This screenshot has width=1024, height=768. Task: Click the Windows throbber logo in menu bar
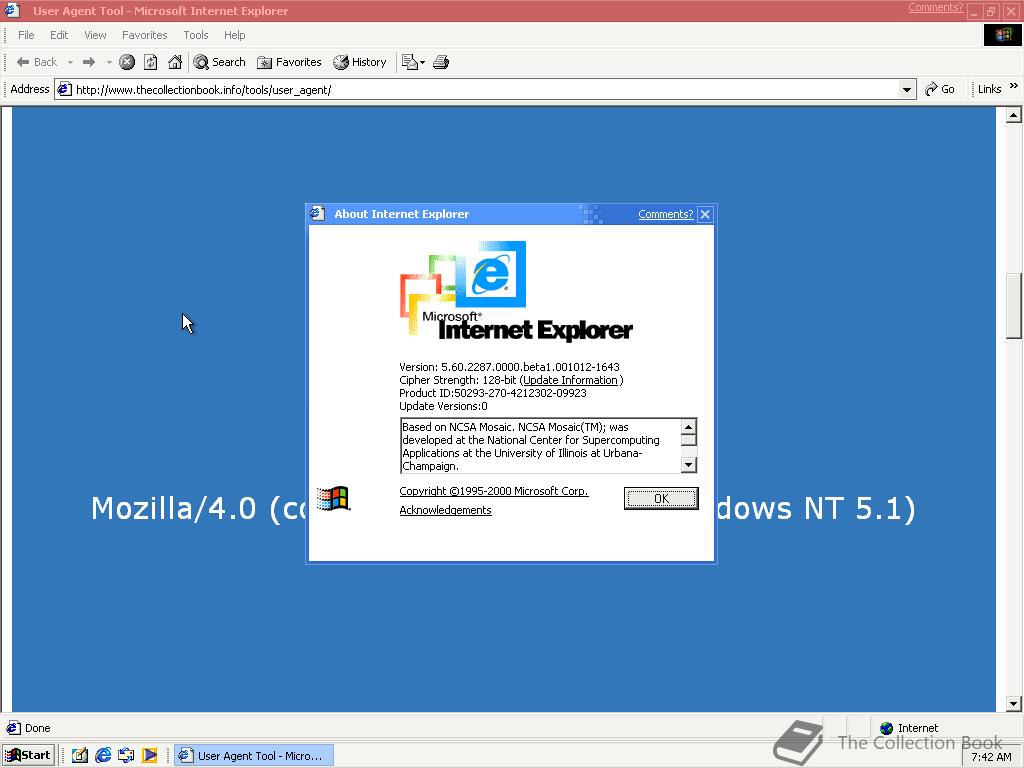click(1002, 35)
